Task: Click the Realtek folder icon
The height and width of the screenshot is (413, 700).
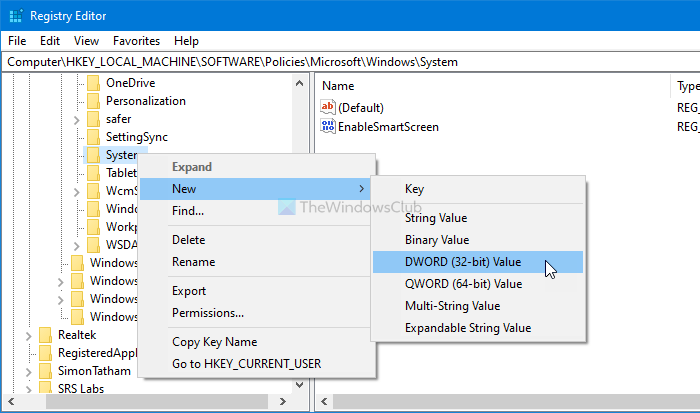Action: (x=46, y=335)
